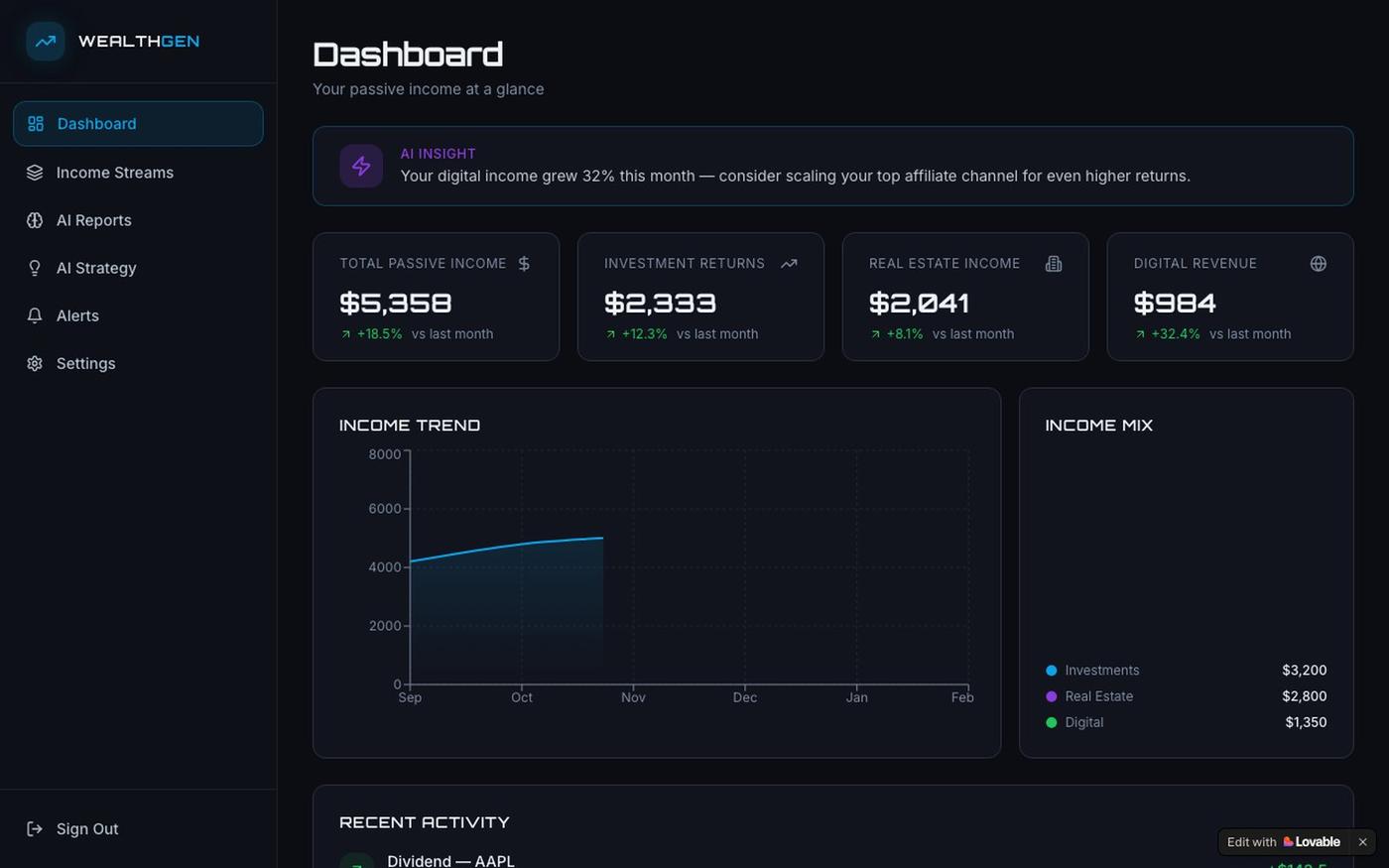This screenshot has height=868, width=1389.
Task: Click the Digital legend label in Income Mix
Action: [x=1084, y=722]
